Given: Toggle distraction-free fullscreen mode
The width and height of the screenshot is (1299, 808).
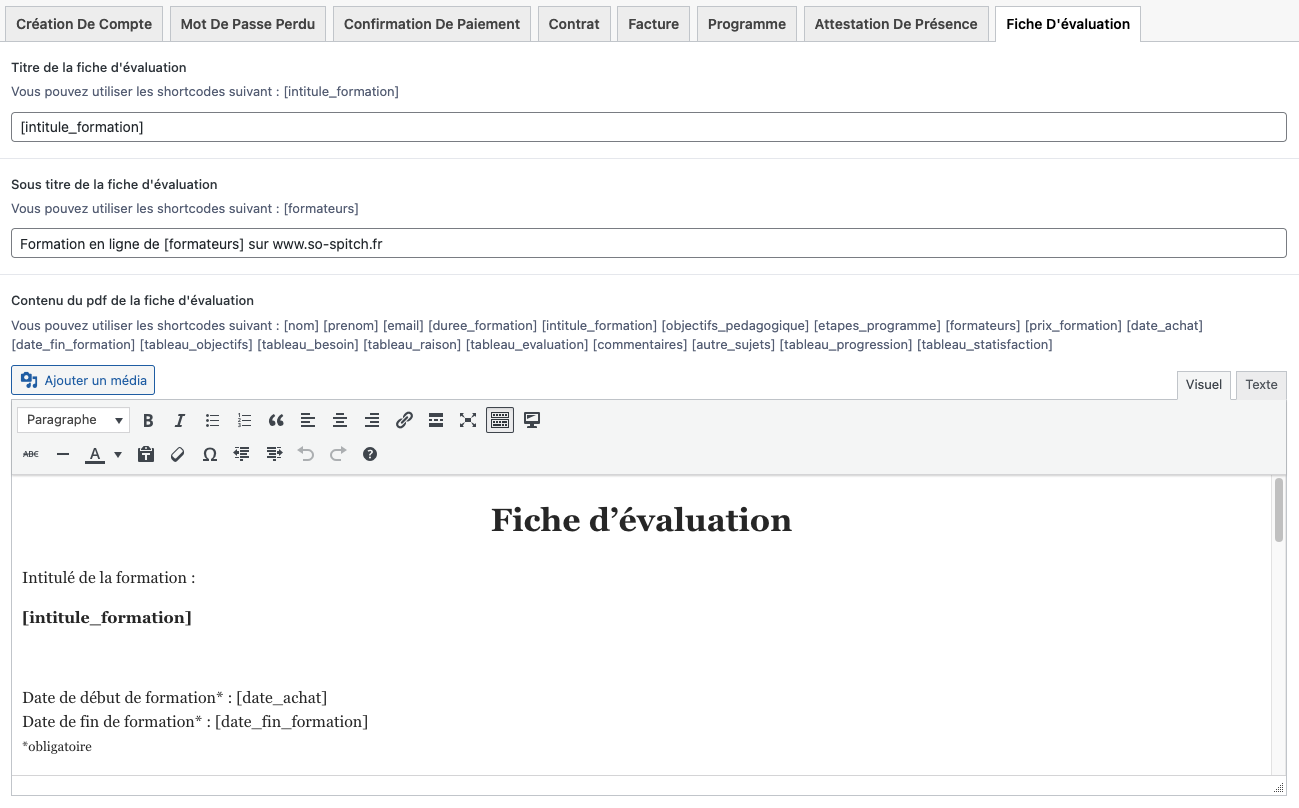Looking at the screenshot, I should [468, 420].
